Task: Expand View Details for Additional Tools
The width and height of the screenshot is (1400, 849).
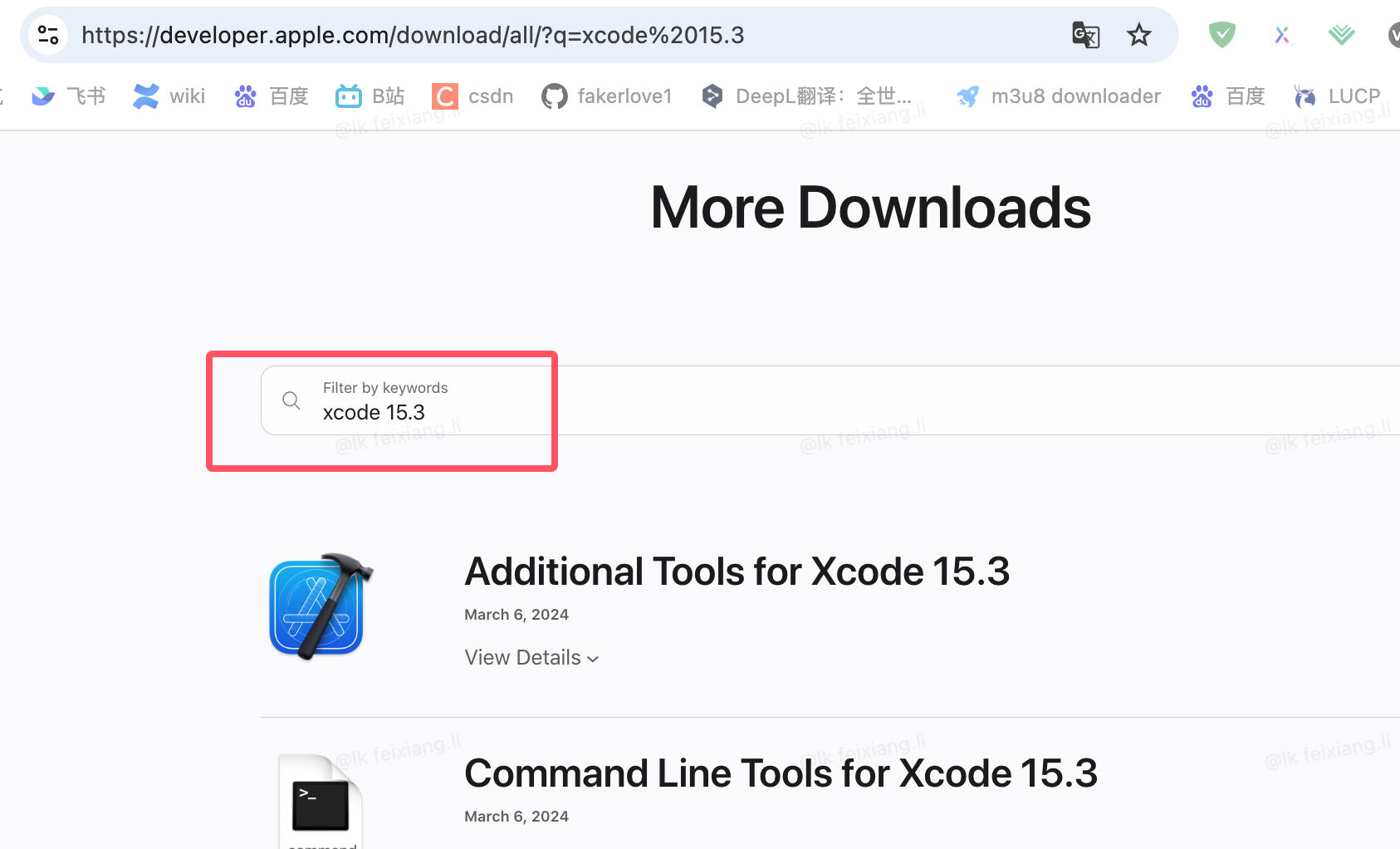Action: click(531, 658)
